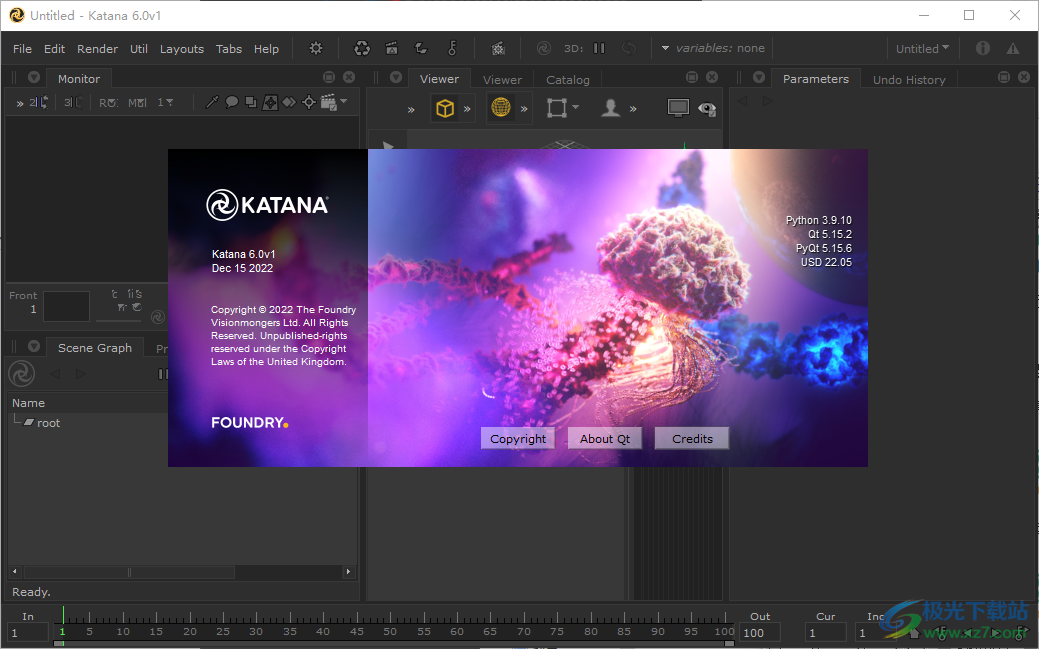The height and width of the screenshot is (649, 1039).
Task: Select the root item in the Scene Graph
Action: (x=49, y=422)
